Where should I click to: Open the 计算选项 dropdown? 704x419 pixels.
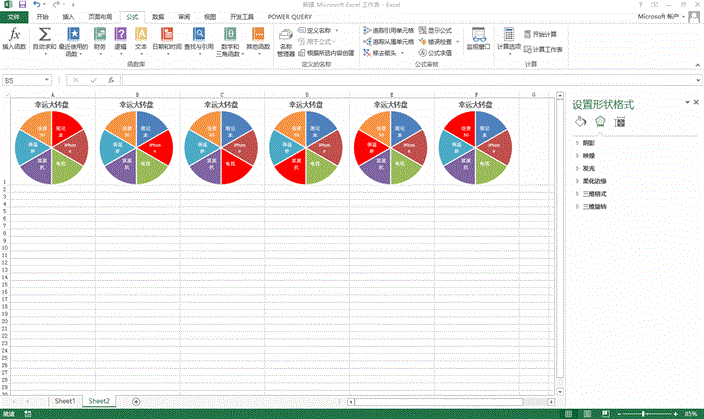(507, 41)
